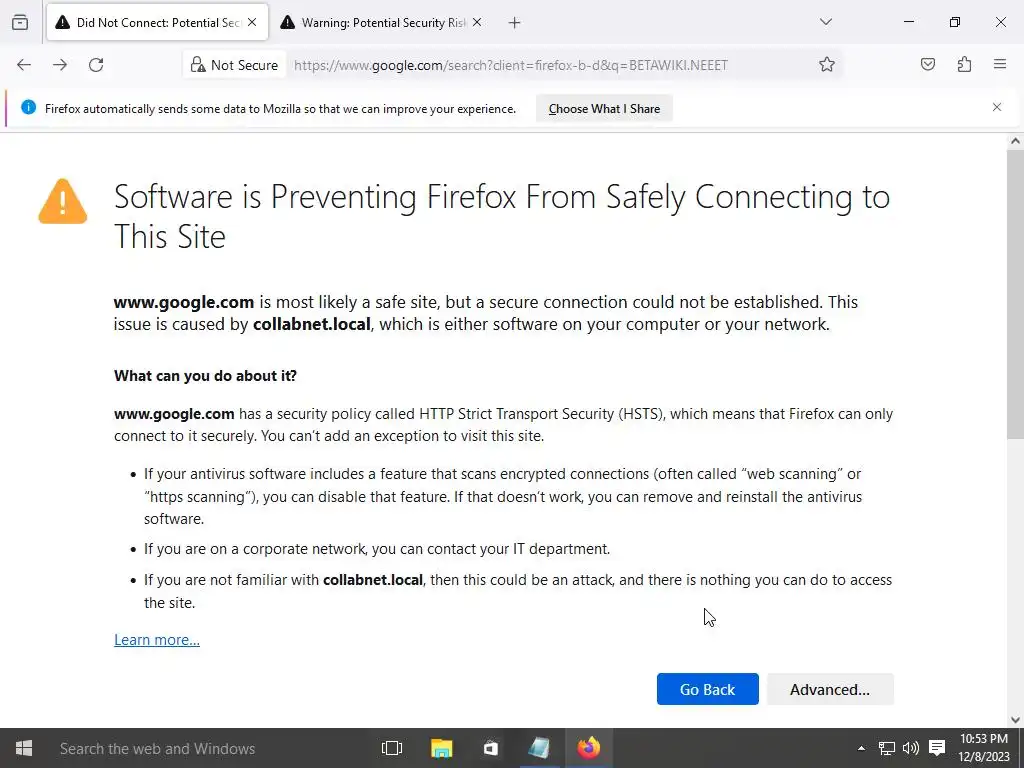Show hidden system tray icons
Screen dimensions: 1024x768
pyautogui.click(x=861, y=748)
